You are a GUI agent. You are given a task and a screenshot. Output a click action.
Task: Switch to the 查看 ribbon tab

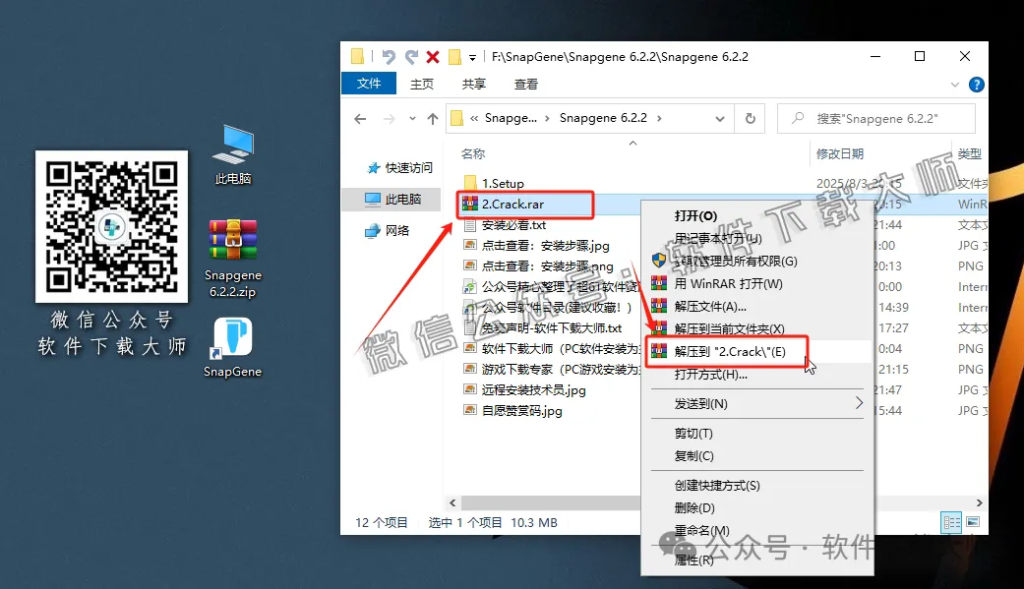[x=527, y=84]
